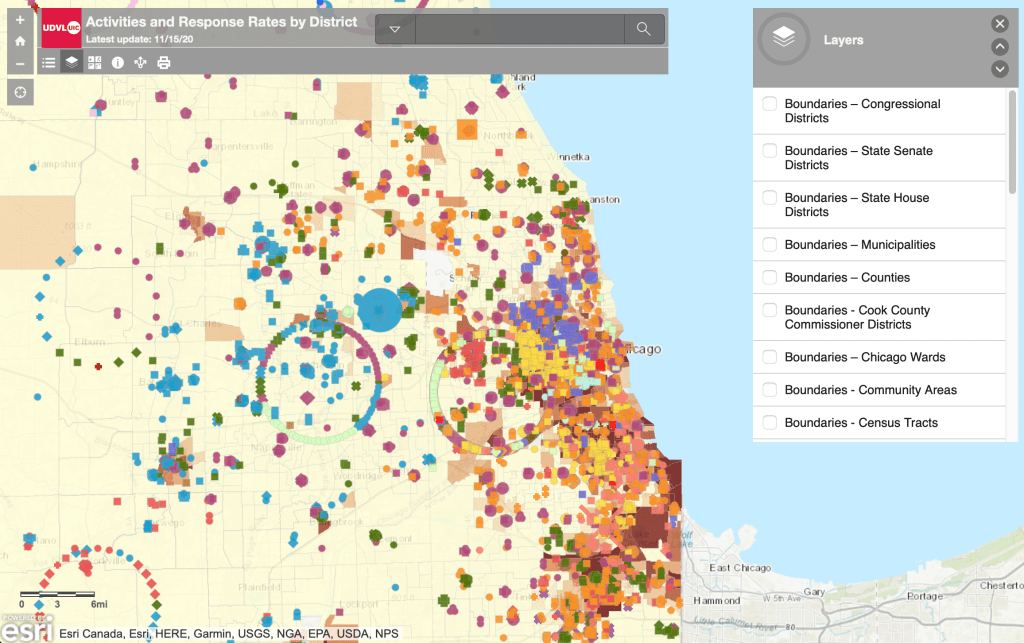Click the search text field

(x=518, y=30)
